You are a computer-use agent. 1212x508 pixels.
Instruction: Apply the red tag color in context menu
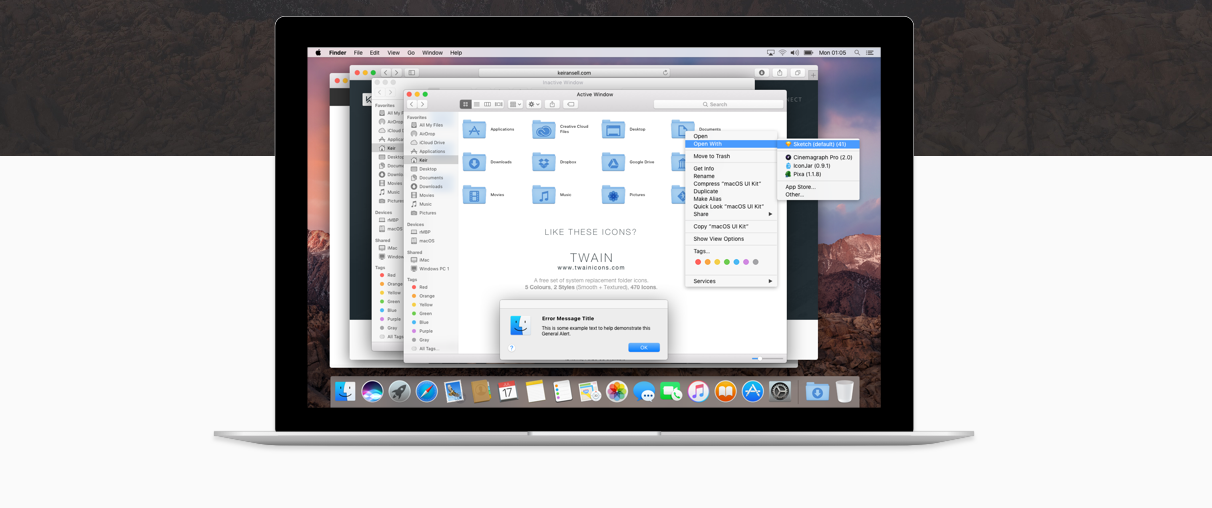click(698, 262)
